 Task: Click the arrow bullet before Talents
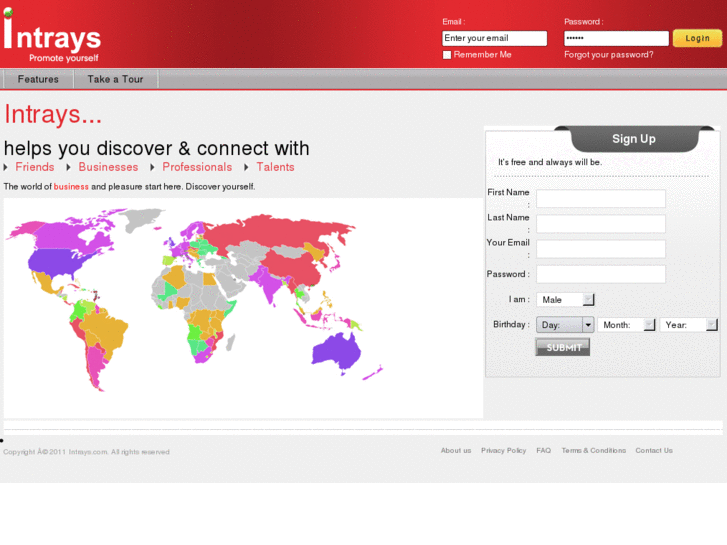(x=246, y=167)
